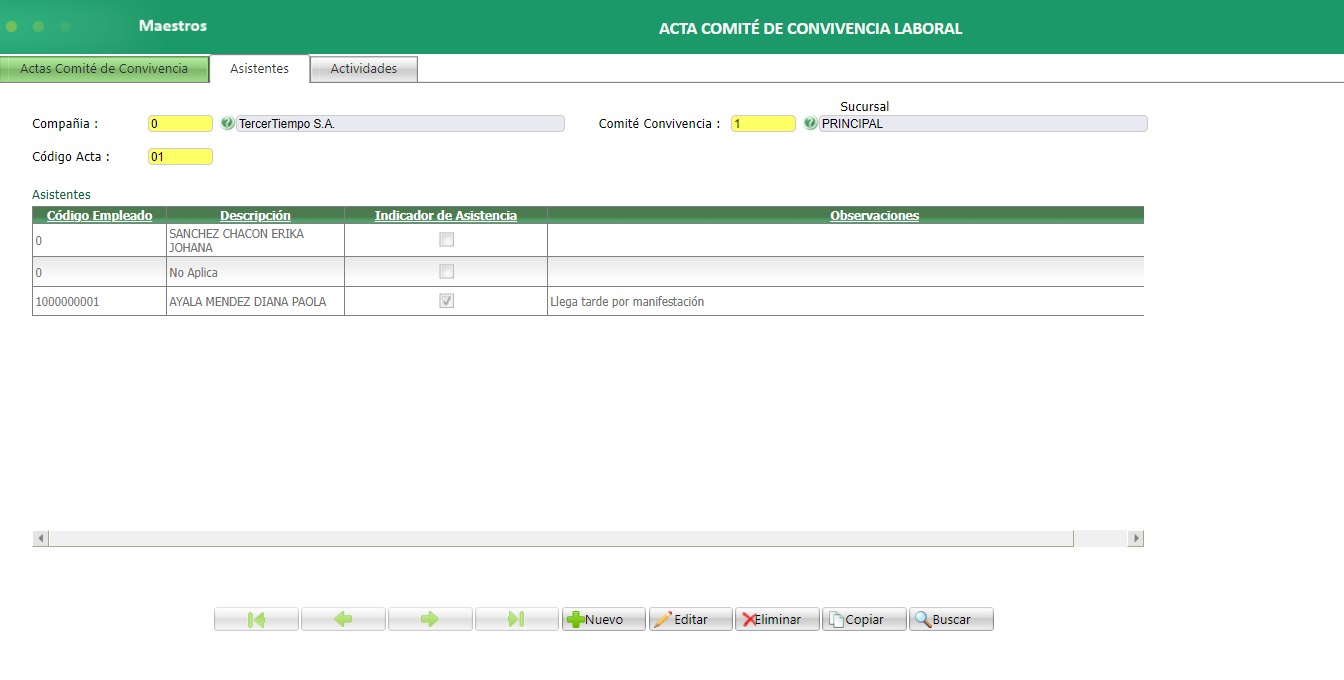Click the horizontal scrollbar right arrow
Screen dimensions: 1344x680
click(x=1135, y=538)
